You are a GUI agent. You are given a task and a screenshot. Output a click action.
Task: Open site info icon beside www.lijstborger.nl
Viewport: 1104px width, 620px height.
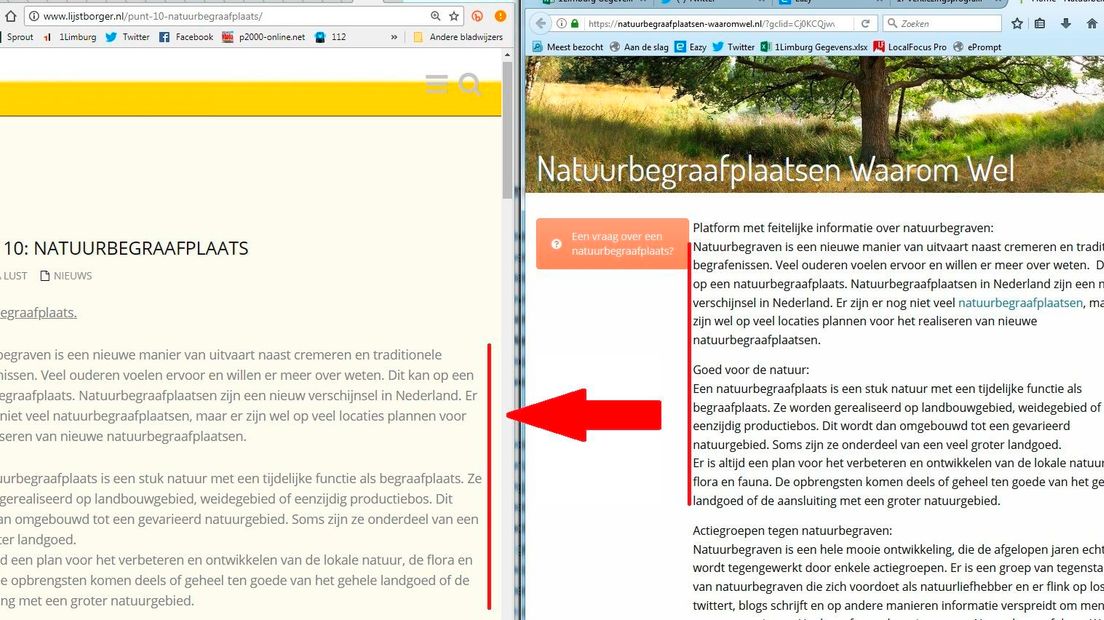click(x=34, y=15)
